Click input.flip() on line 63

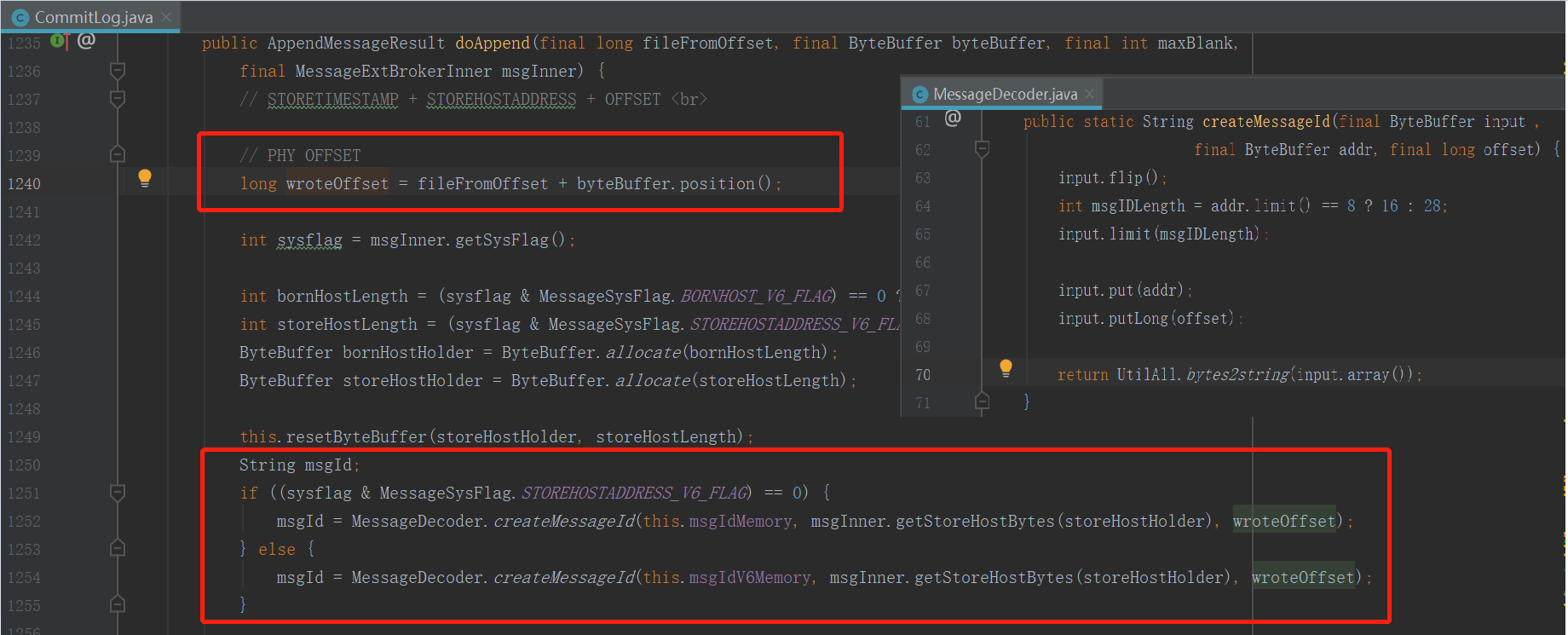(1108, 178)
